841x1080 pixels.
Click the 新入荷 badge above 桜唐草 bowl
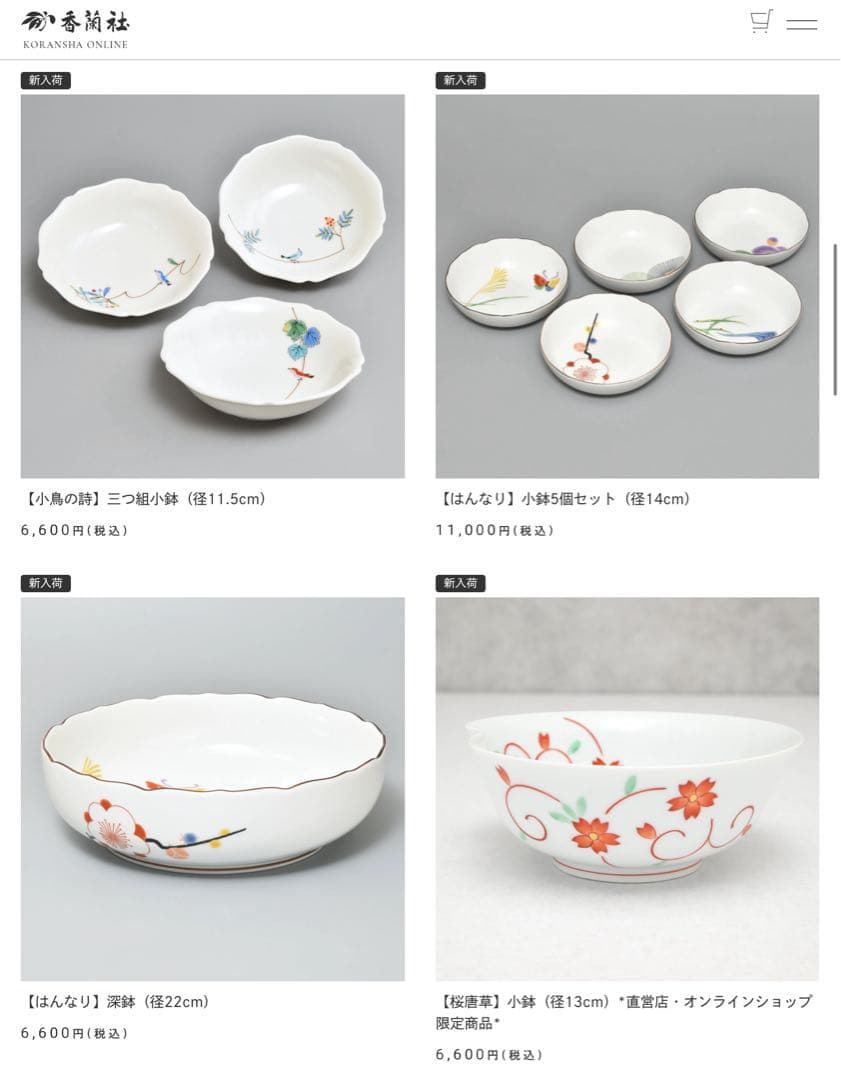click(x=460, y=583)
